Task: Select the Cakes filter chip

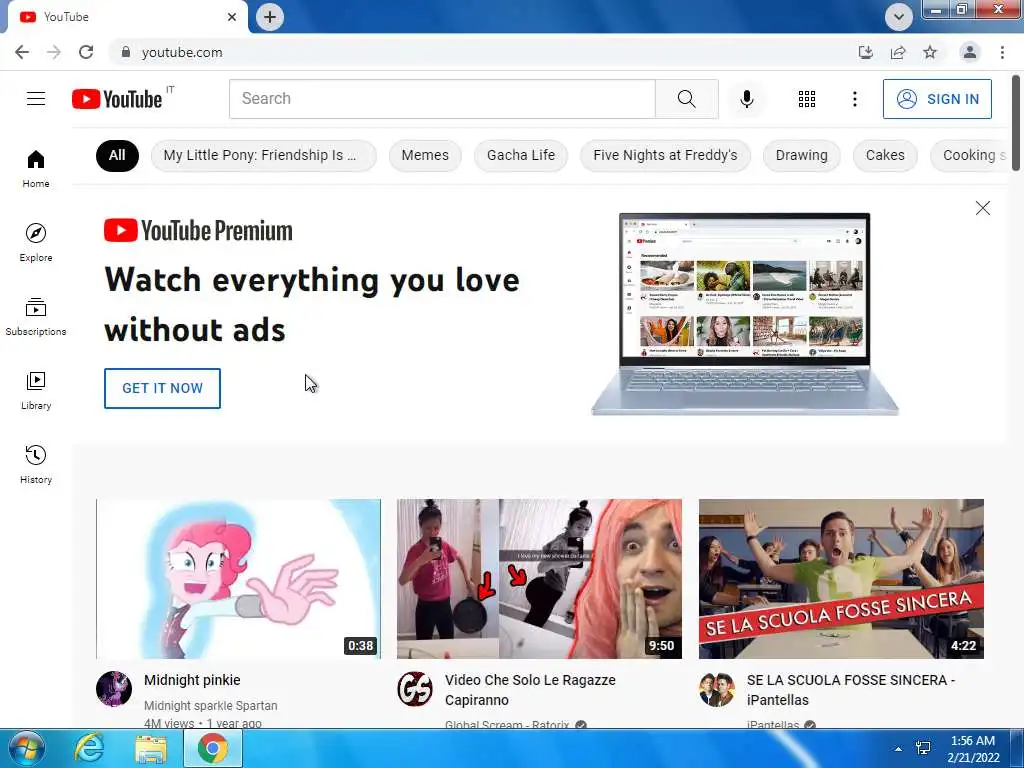Action: pos(885,155)
